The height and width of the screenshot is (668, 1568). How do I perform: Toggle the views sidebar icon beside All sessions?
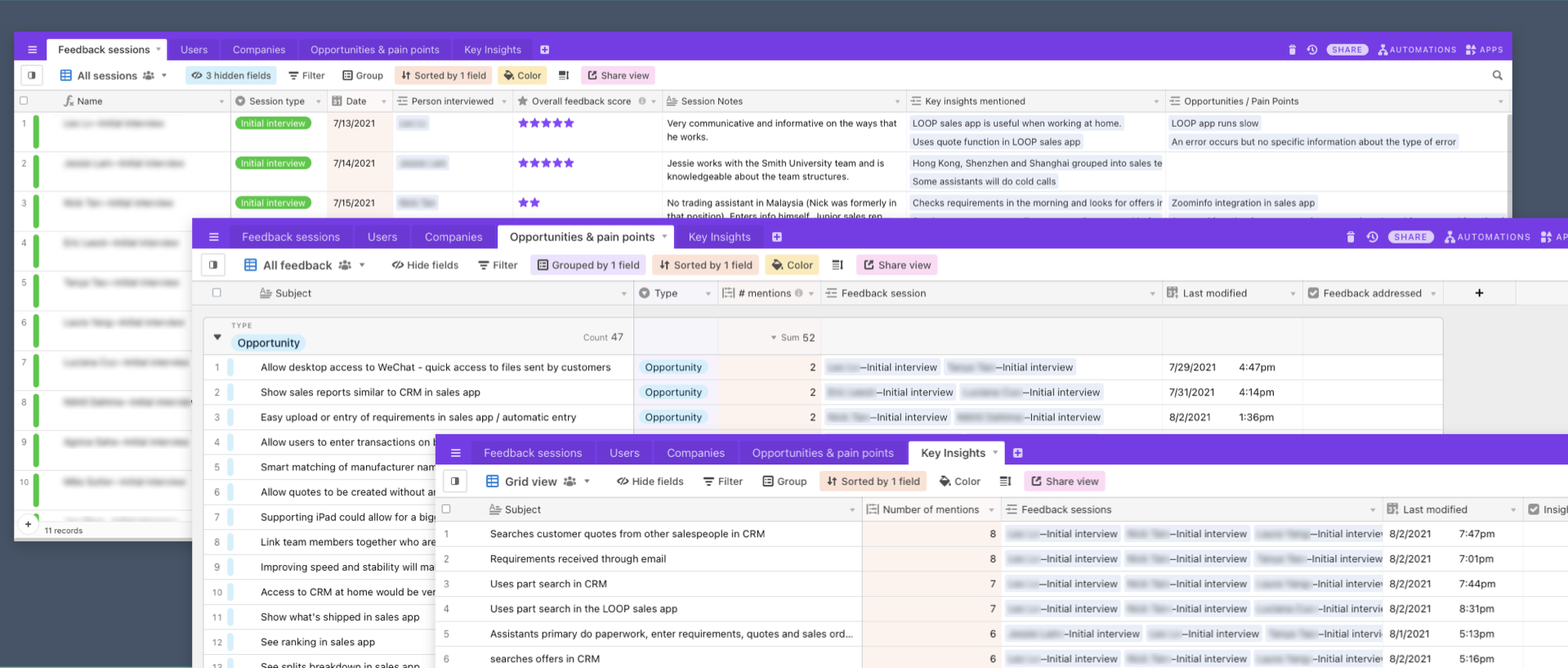coord(32,75)
